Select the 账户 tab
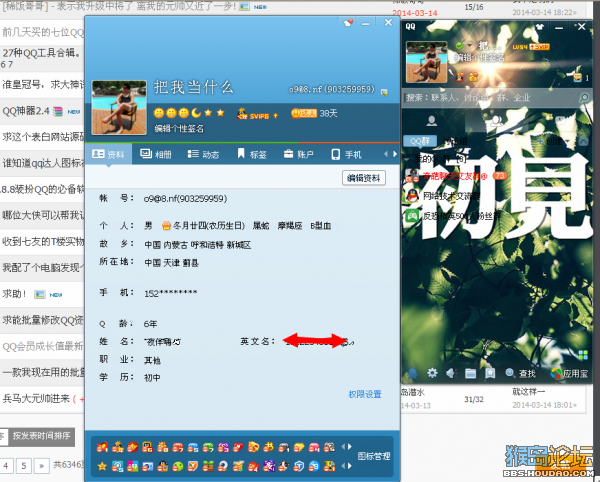 (x=298, y=154)
